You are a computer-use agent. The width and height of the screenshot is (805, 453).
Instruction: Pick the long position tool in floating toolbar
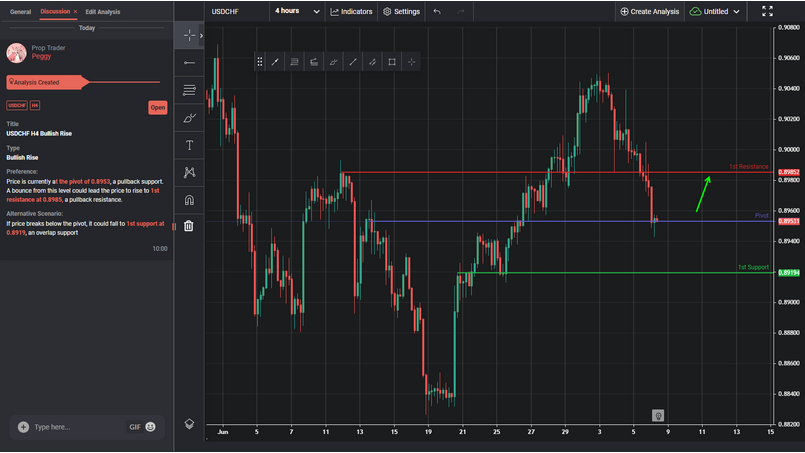314,62
